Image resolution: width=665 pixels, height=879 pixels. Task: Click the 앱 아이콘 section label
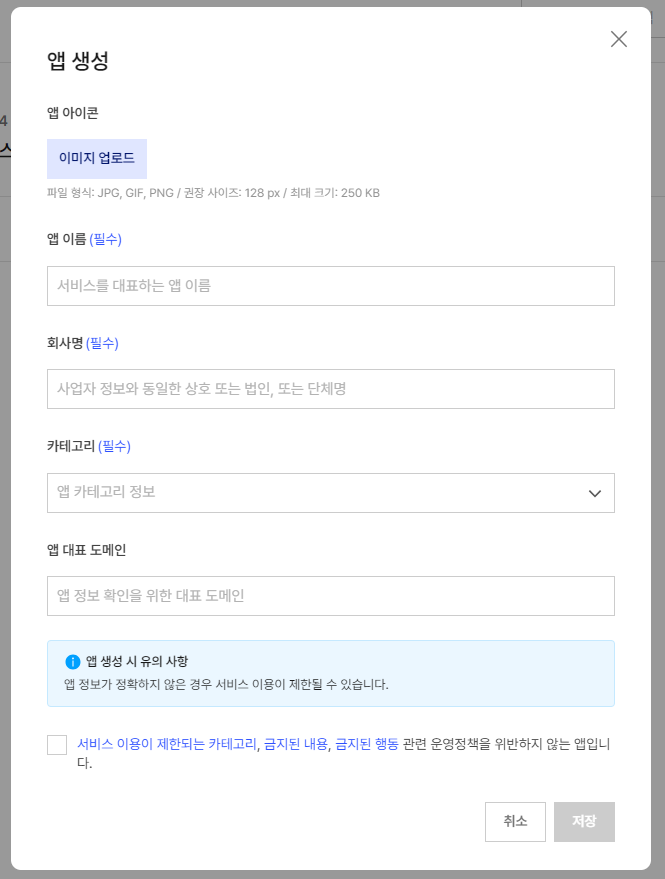pyautogui.click(x=72, y=113)
